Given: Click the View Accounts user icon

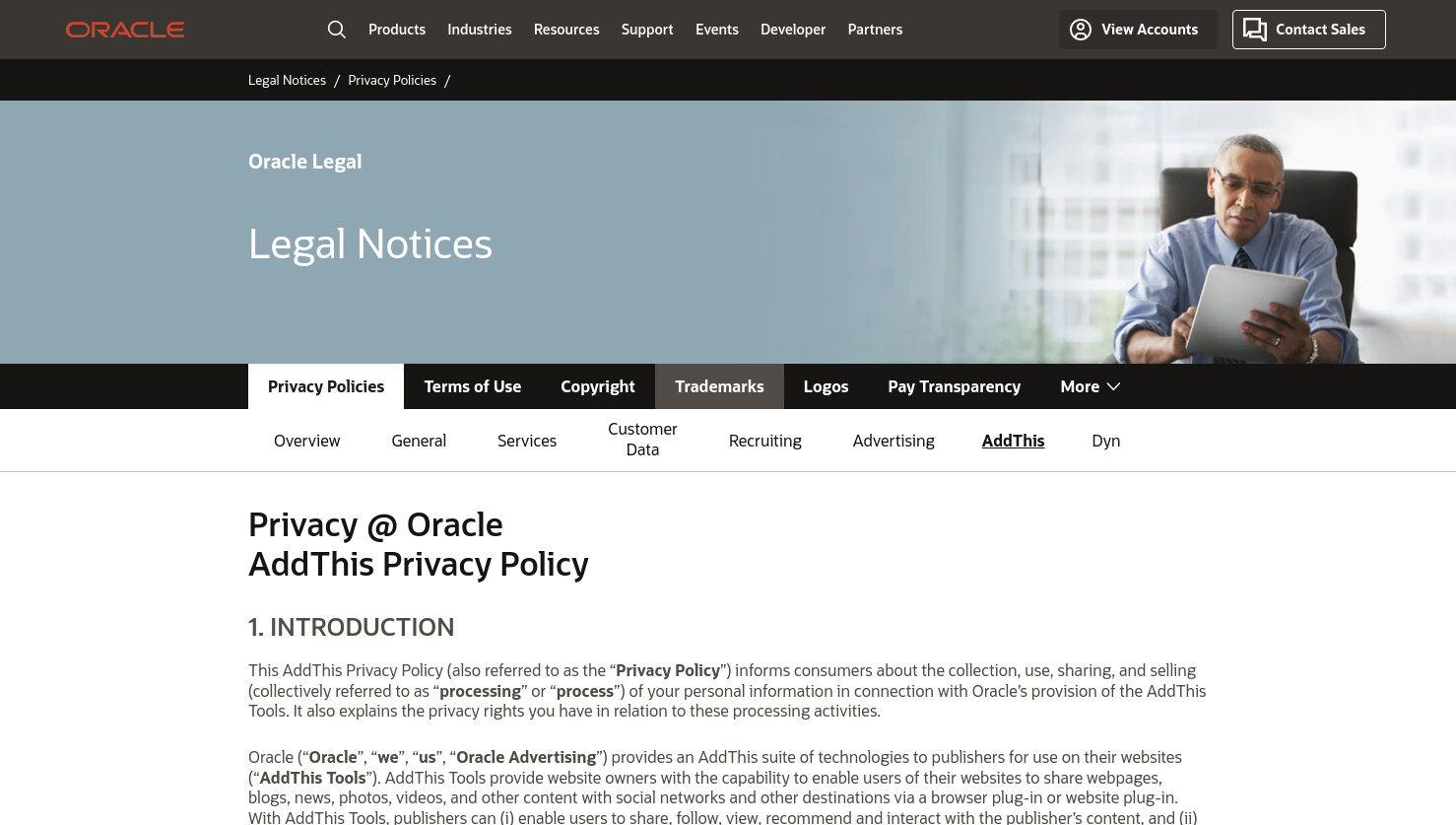Looking at the screenshot, I should [x=1081, y=30].
